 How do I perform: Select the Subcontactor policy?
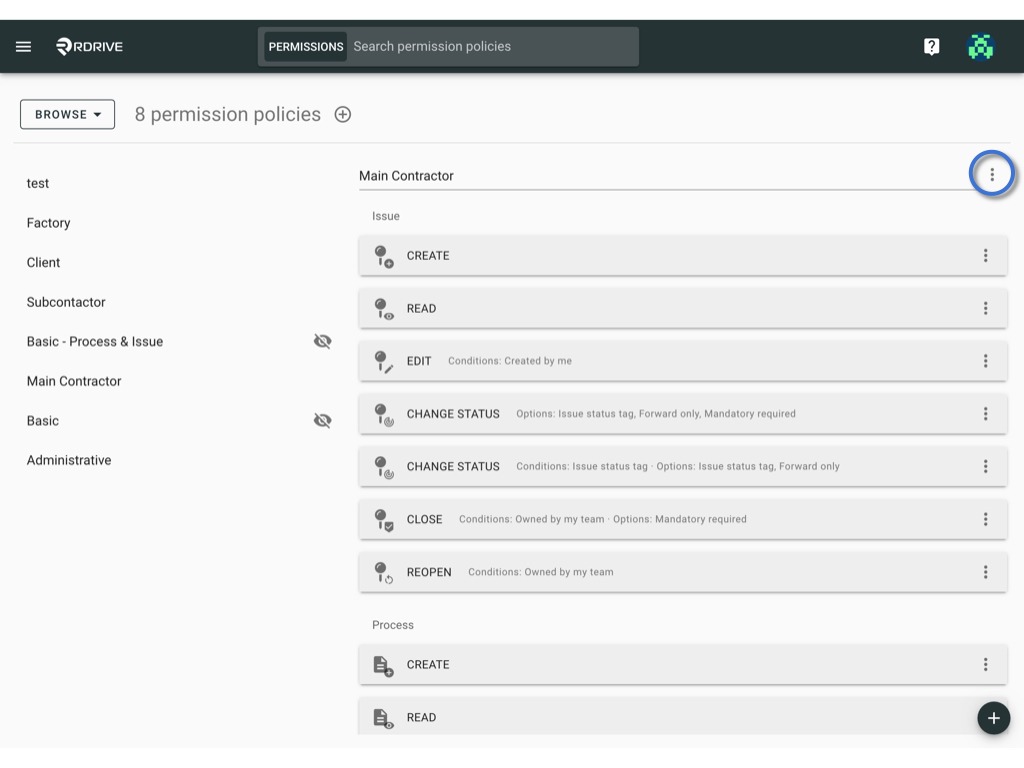click(x=66, y=302)
